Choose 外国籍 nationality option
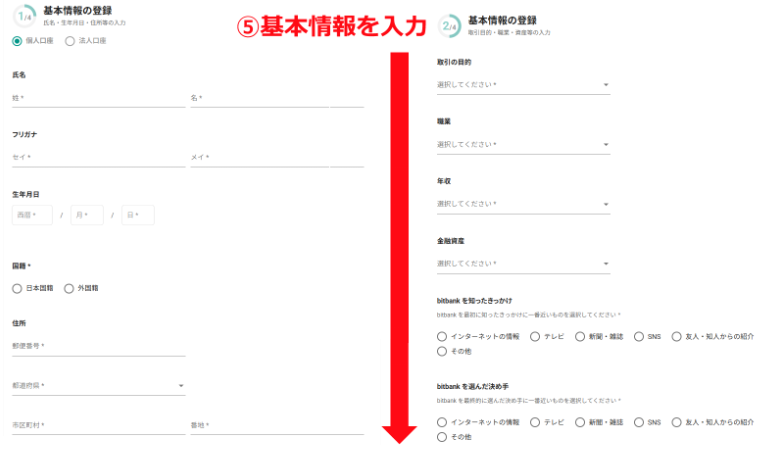The width and height of the screenshot is (766, 455). click(69, 288)
